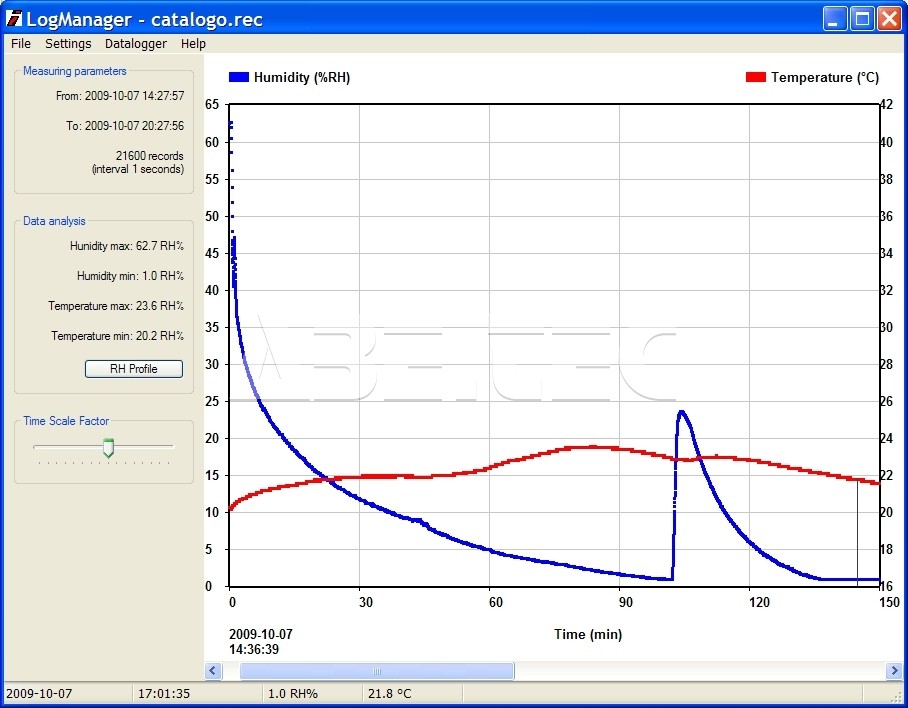Open the Help menu
The height and width of the screenshot is (708, 908).
(x=193, y=43)
